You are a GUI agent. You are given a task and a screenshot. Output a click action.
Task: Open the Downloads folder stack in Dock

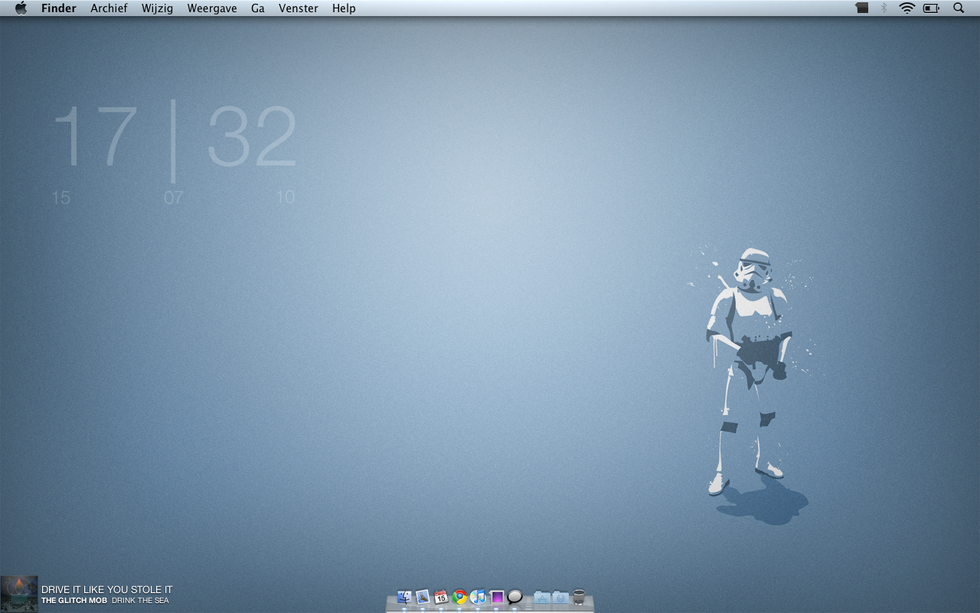561,598
